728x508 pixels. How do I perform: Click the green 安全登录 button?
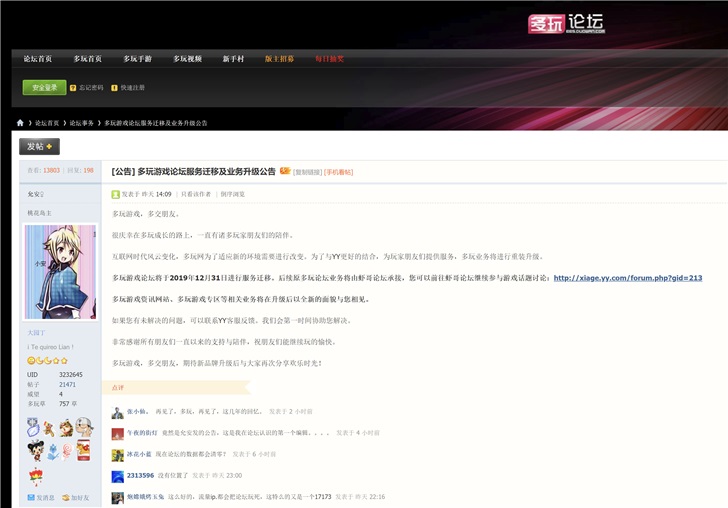[x=44, y=87]
